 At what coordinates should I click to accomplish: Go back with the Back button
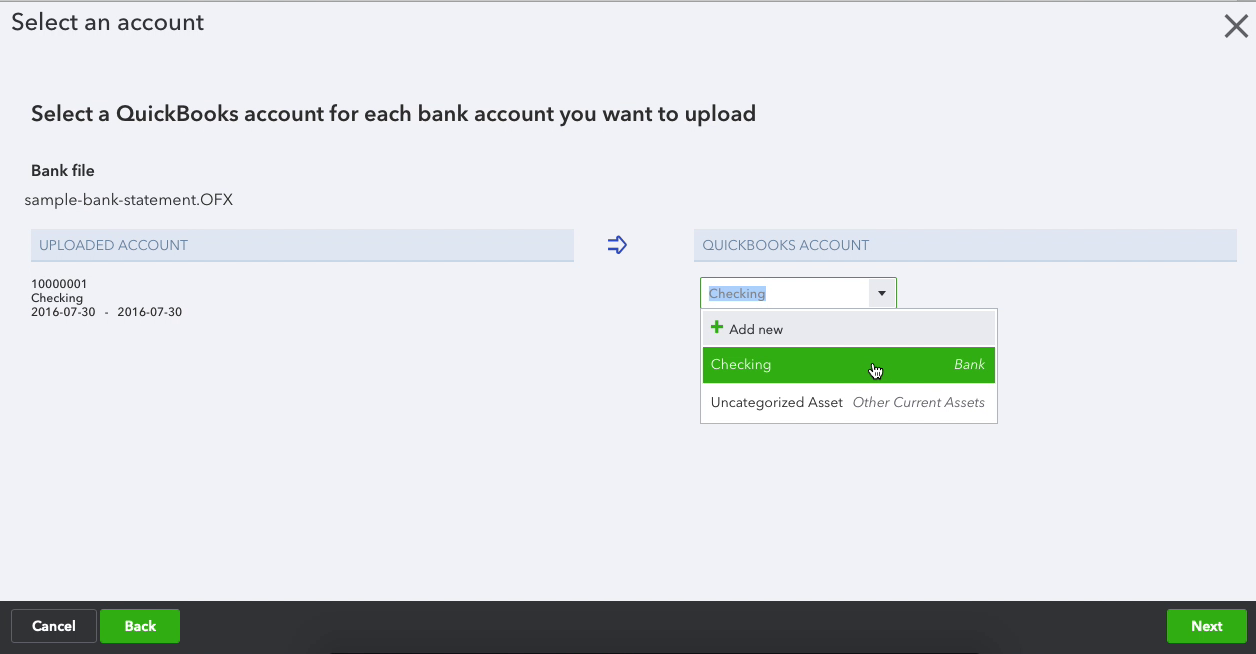coord(140,626)
